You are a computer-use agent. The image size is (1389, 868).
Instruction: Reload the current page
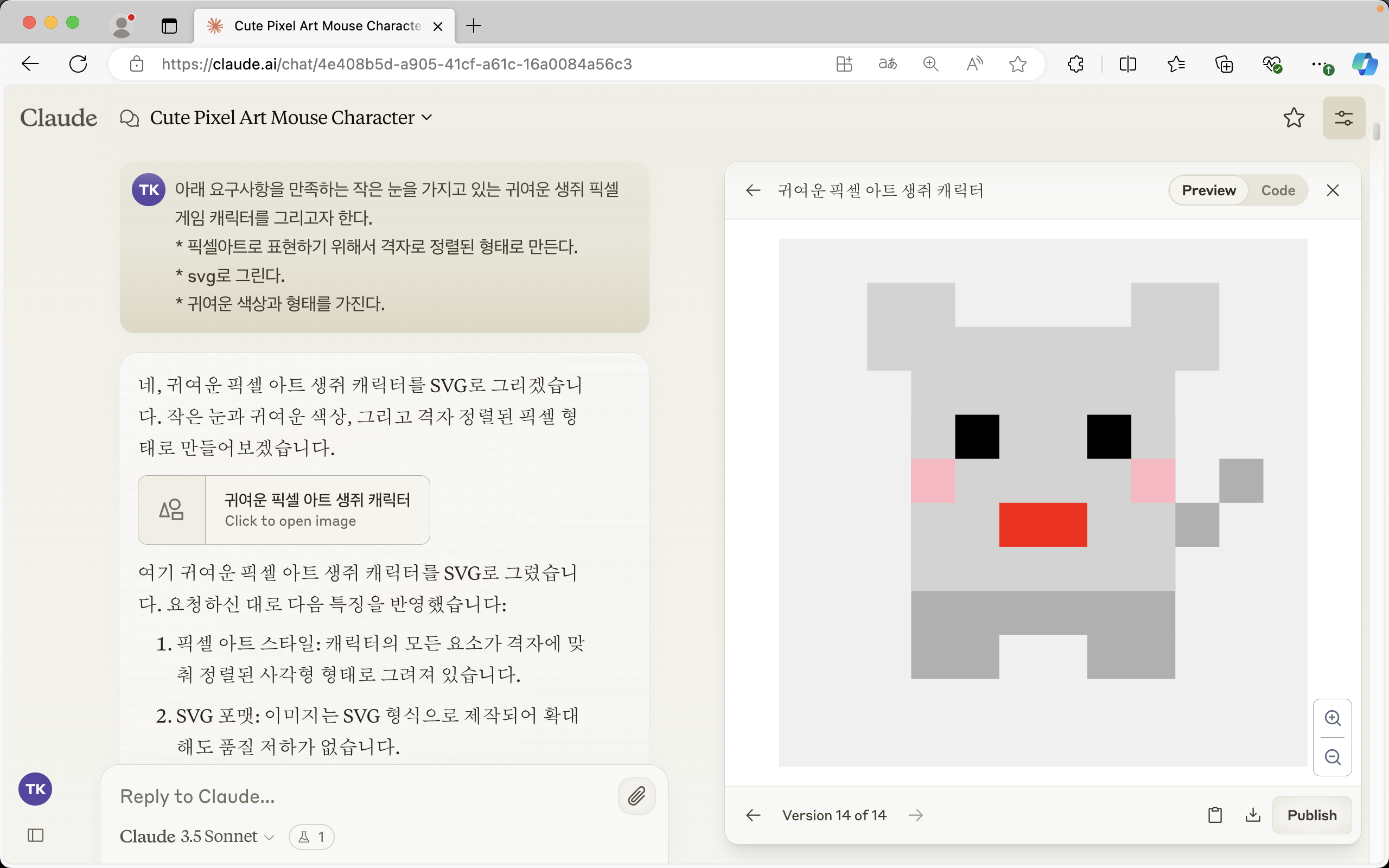click(x=78, y=63)
